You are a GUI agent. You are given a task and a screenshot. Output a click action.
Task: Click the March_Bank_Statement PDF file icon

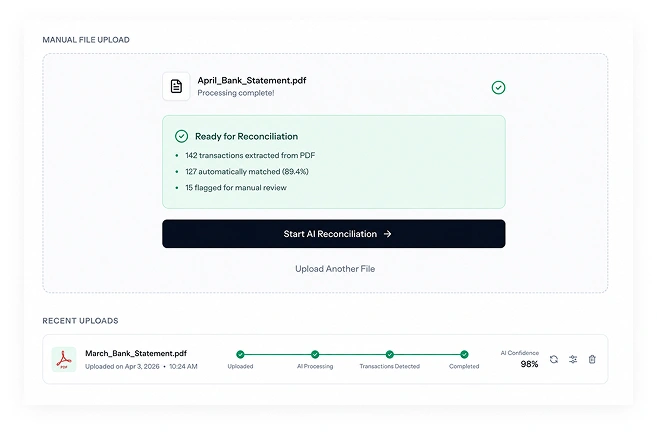click(64, 359)
